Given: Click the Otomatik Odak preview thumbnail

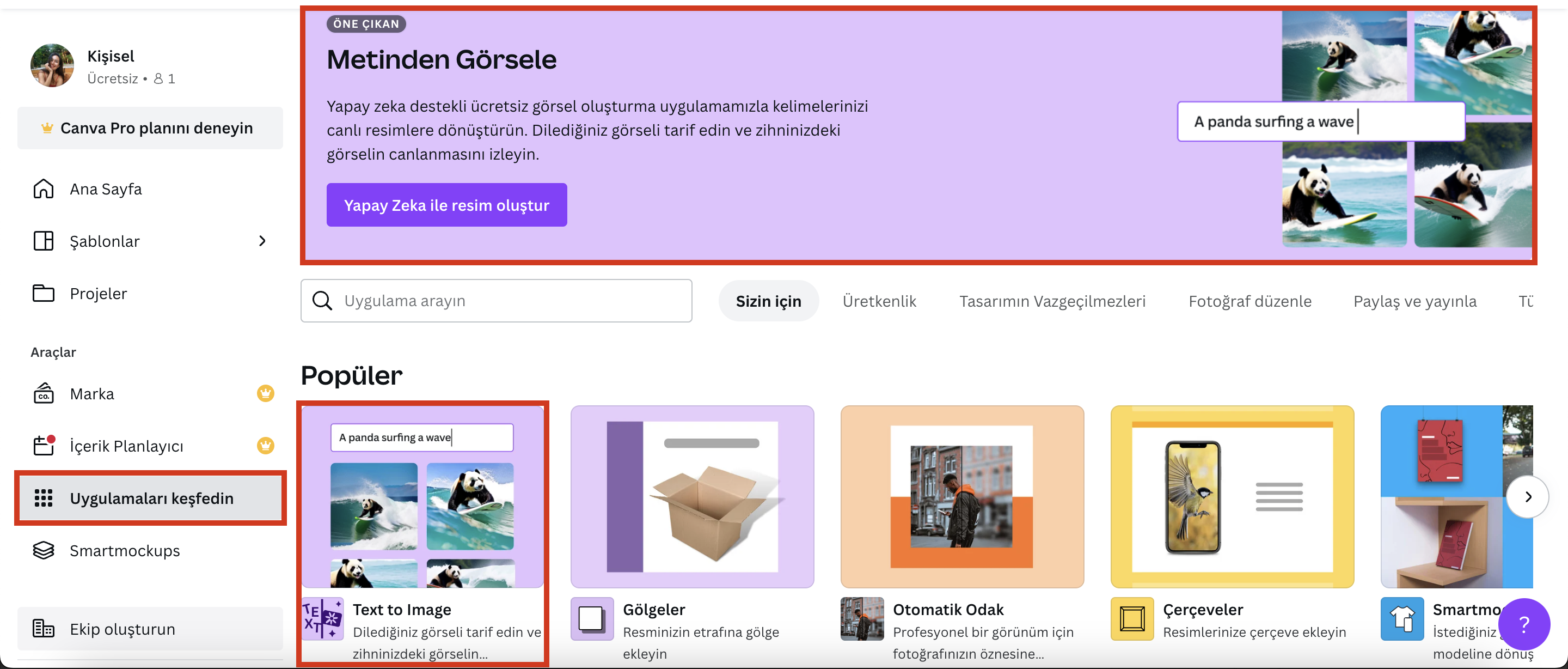Looking at the screenshot, I should click(x=963, y=496).
